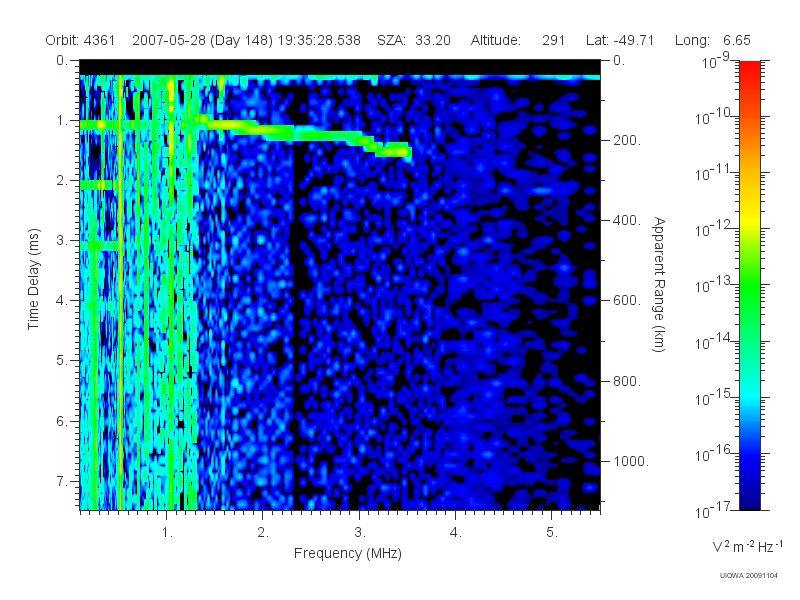
Task: Click the '800.' apparent range tick label
Action: (627, 381)
